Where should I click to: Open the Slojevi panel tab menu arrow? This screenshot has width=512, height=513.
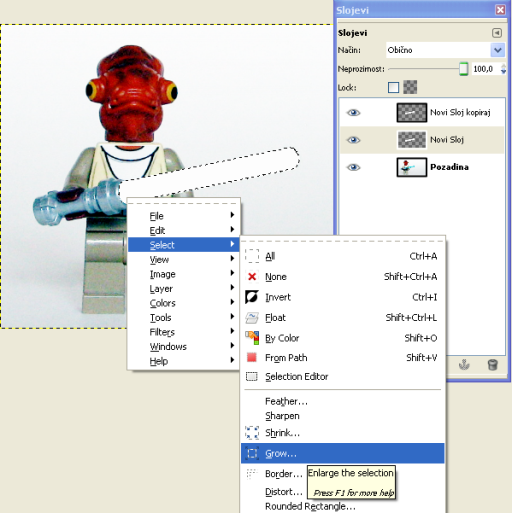pyautogui.click(x=497, y=33)
